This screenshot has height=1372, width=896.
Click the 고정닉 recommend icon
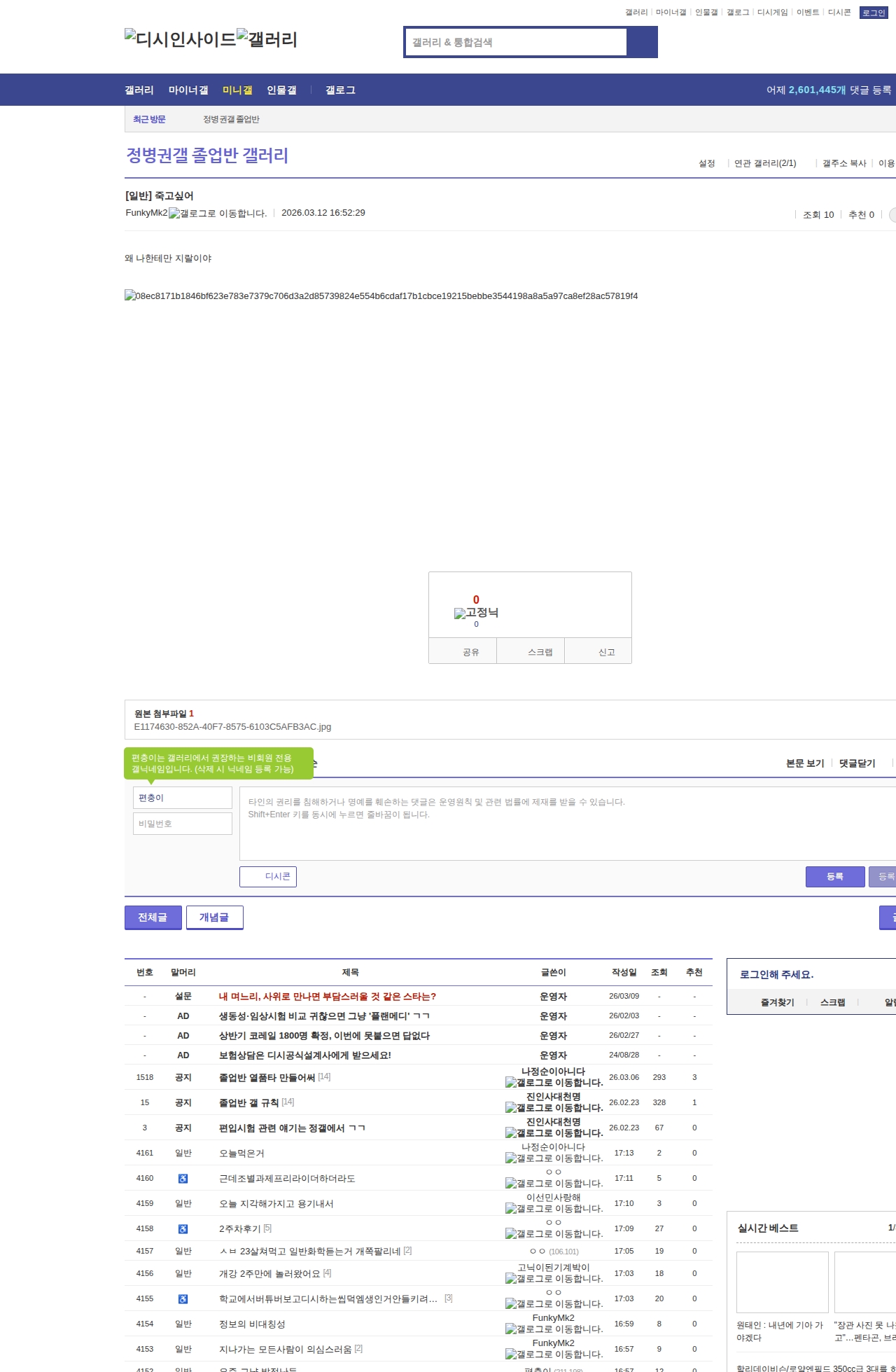coord(460,614)
